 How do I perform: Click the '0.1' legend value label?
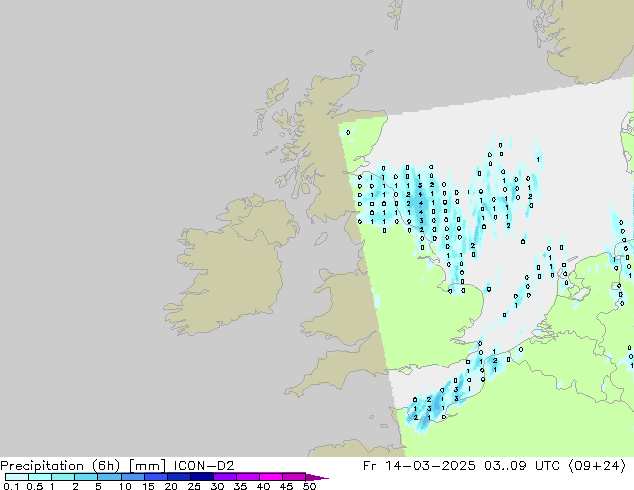coord(11,486)
